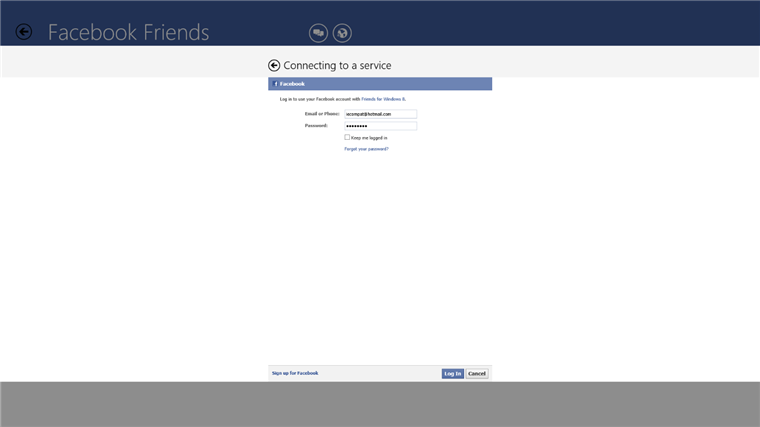This screenshot has width=760, height=427.
Task: Open Sign up for Facebook link
Action: click(295, 373)
